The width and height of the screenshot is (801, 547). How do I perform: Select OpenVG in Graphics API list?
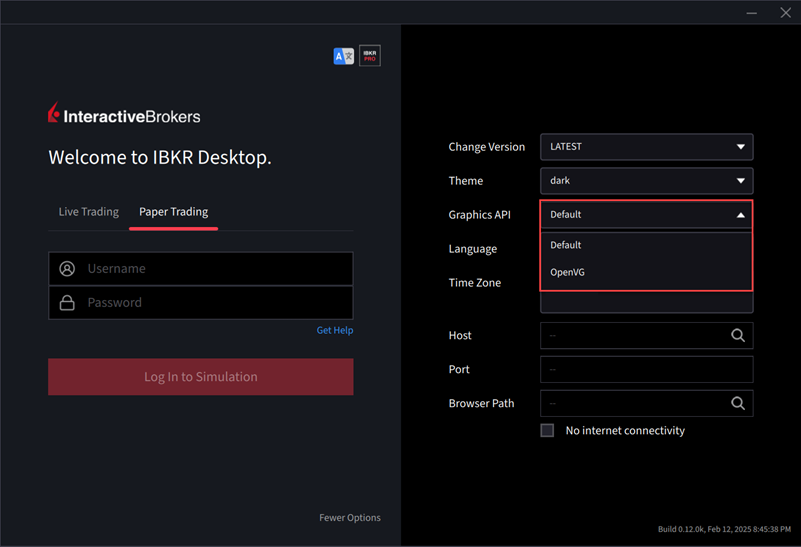click(x=646, y=272)
